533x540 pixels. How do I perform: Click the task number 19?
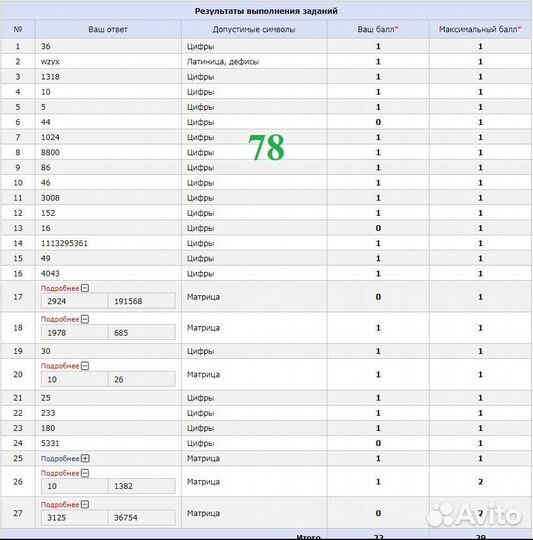click(18, 351)
